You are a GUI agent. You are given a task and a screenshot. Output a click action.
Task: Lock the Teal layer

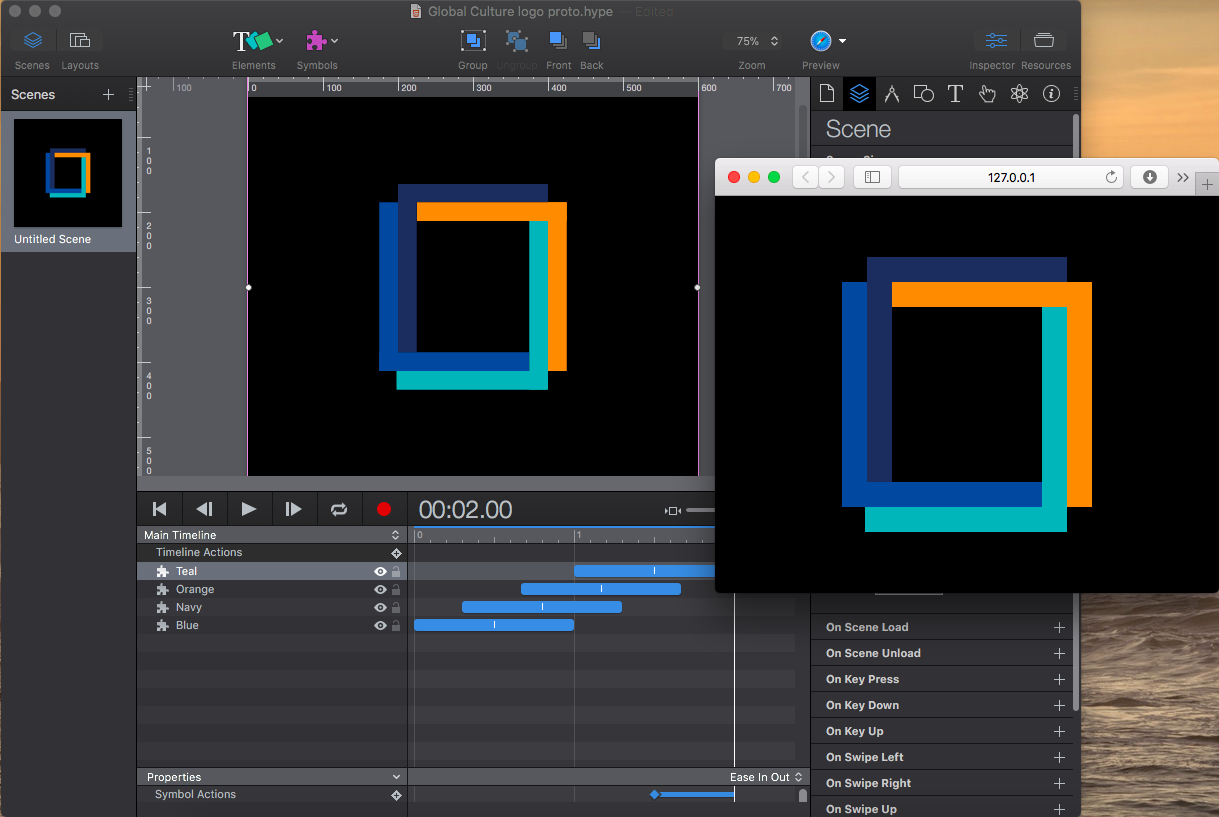[x=396, y=572]
